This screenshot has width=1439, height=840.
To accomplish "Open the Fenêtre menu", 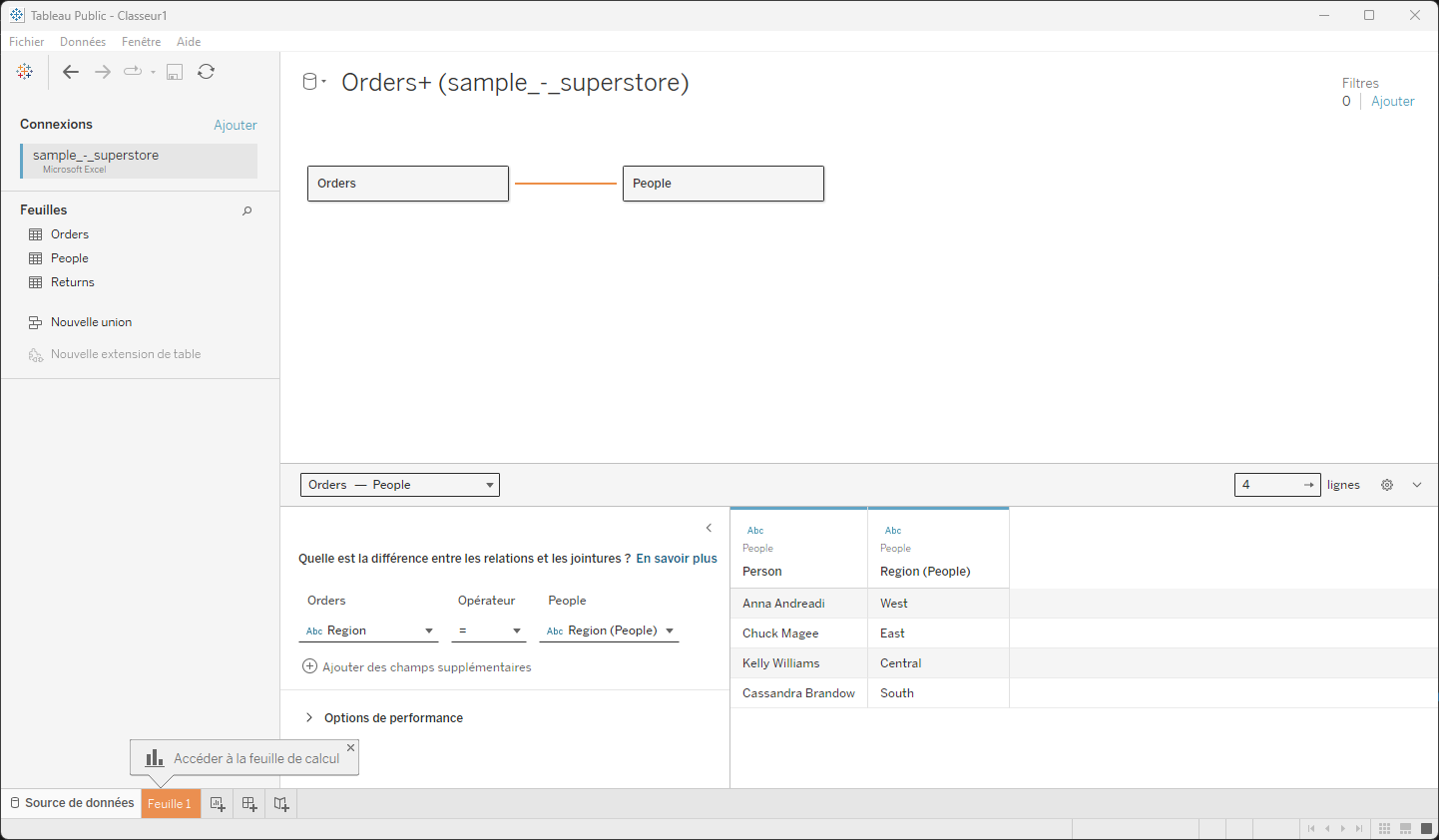I will point(142,42).
